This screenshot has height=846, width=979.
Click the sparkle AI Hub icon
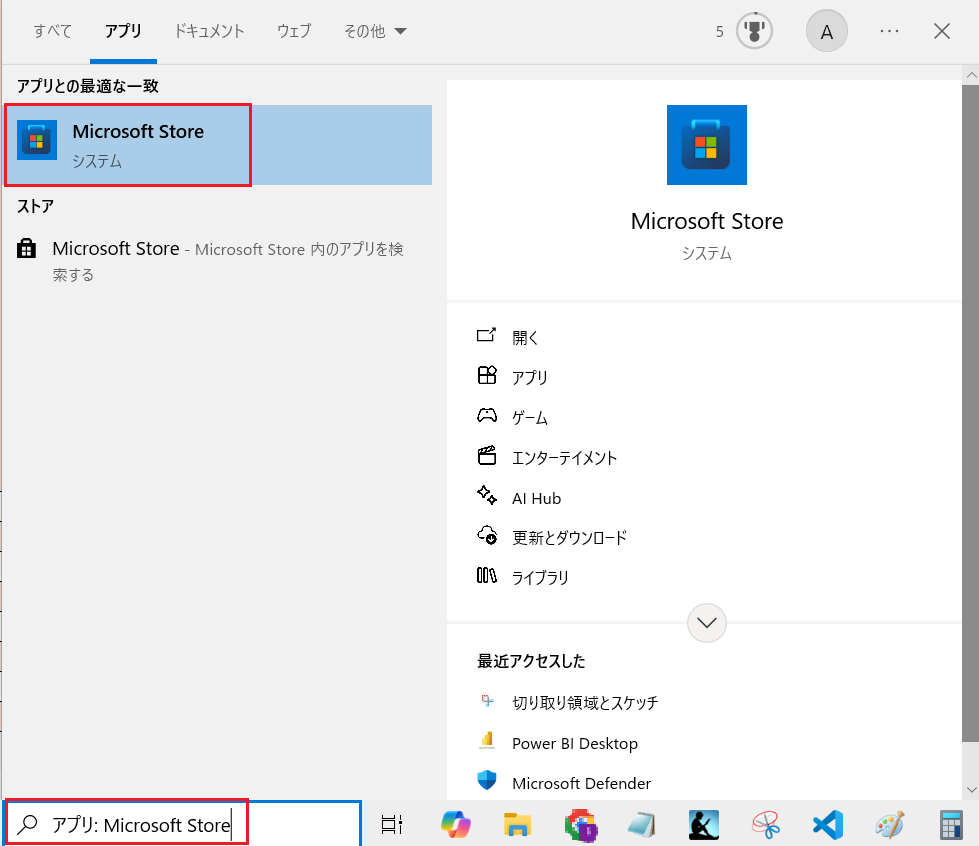pyautogui.click(x=487, y=496)
